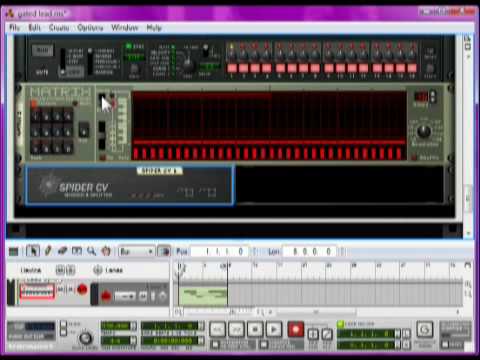480x360 pixels.
Task: Click the rack maximize icon at upper right
Action: [468, 46]
